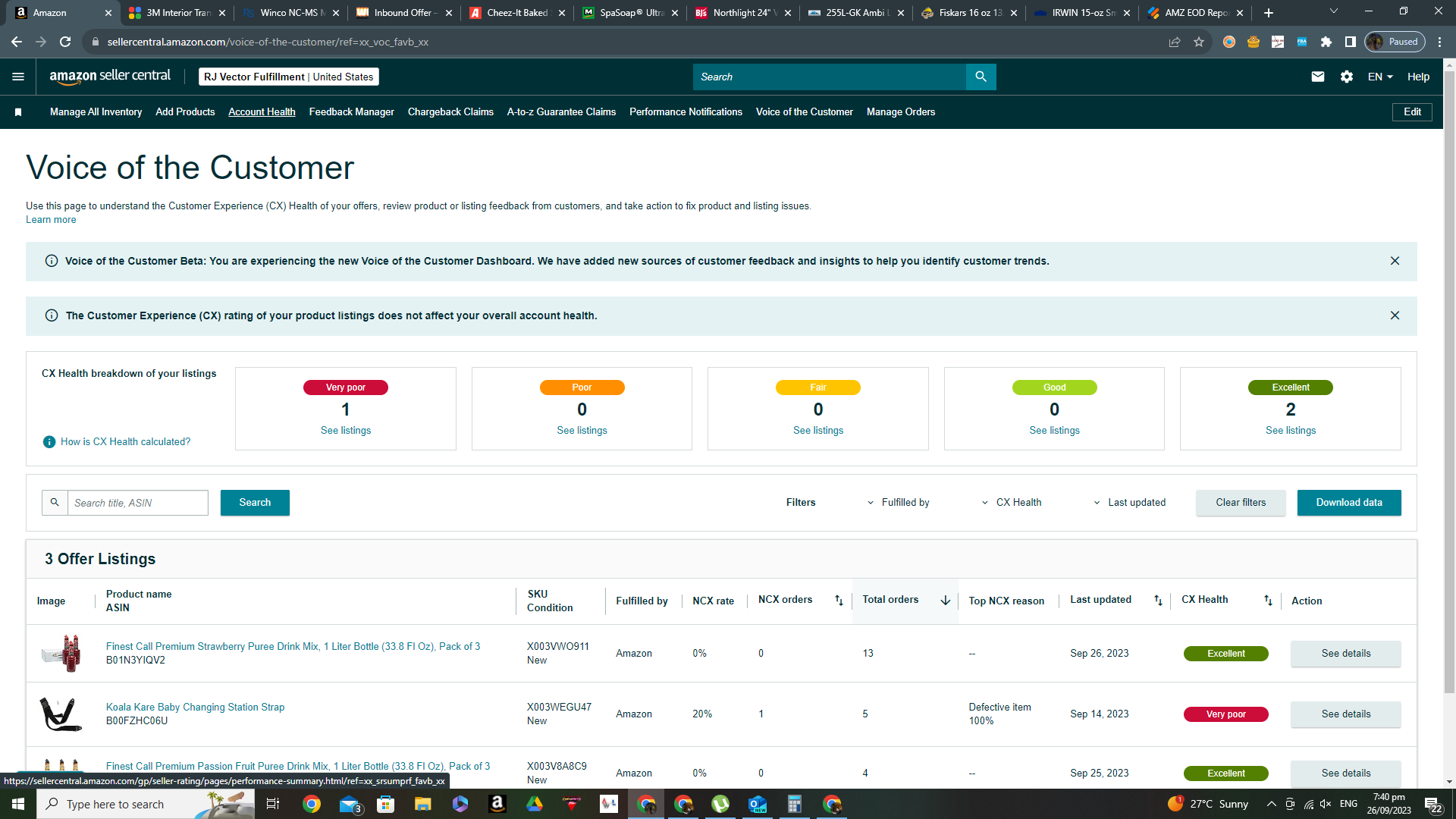Open the 'How is CX Health calculated?' link
The image size is (1456, 819).
126,442
